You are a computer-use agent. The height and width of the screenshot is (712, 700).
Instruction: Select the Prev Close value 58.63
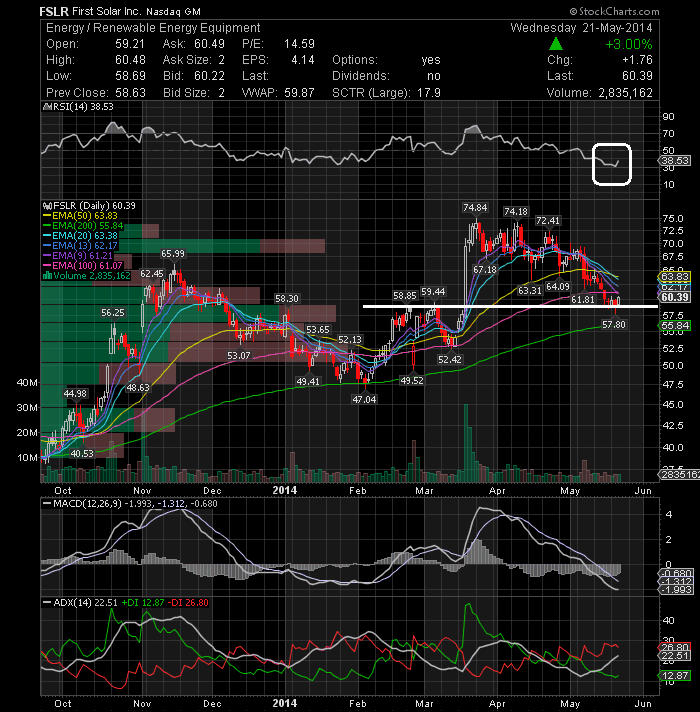tap(130, 93)
